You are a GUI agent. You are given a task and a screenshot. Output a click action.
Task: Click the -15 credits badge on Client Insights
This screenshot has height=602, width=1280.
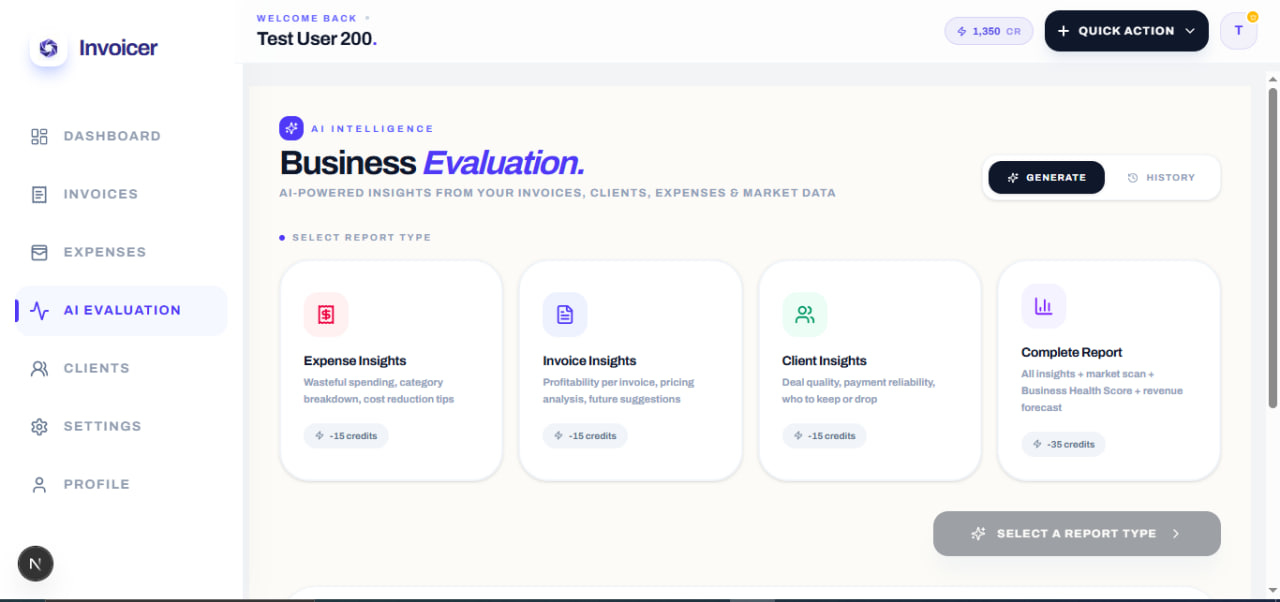824,436
